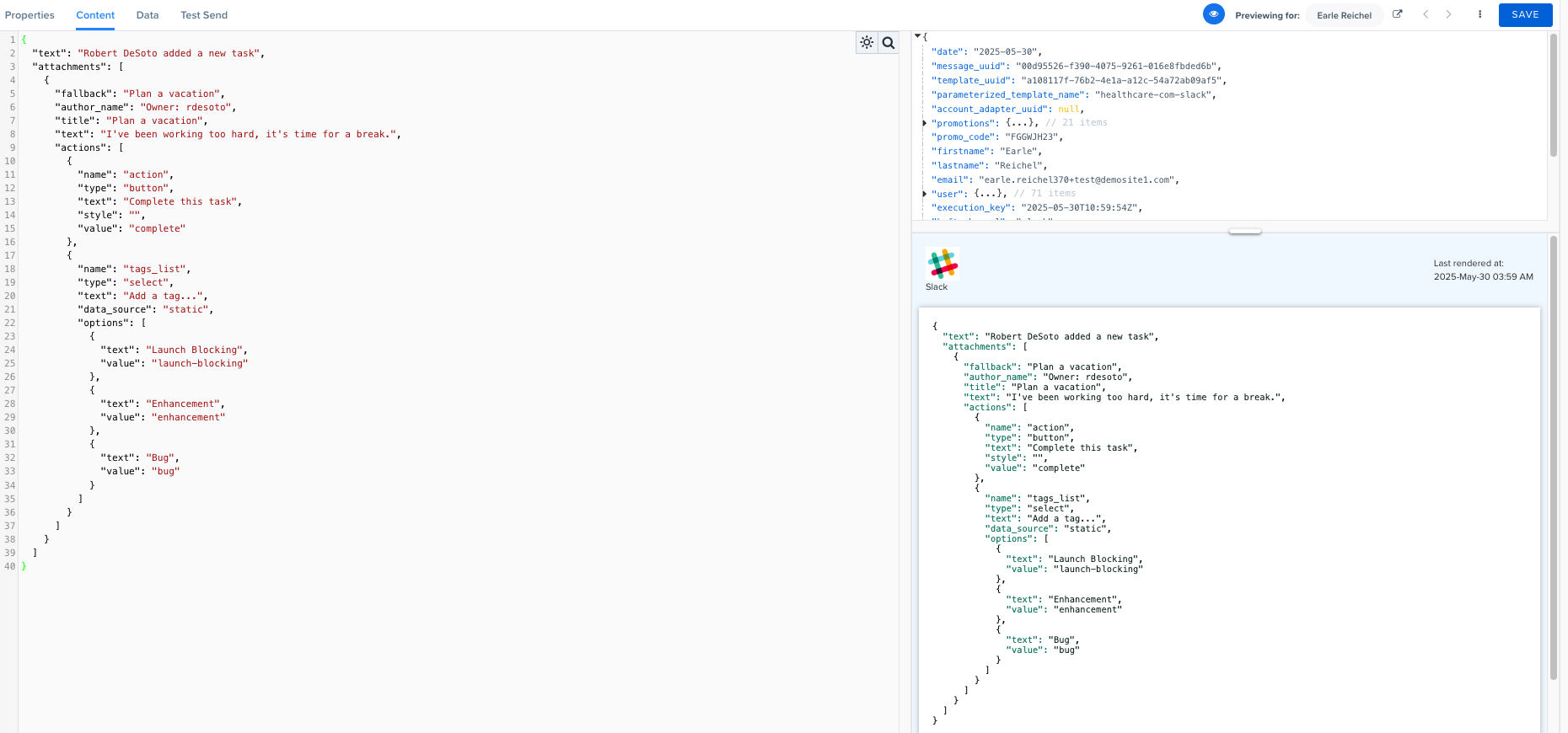
Task: Click the "promo_code" FGGWJH23 value
Action: (1031, 136)
